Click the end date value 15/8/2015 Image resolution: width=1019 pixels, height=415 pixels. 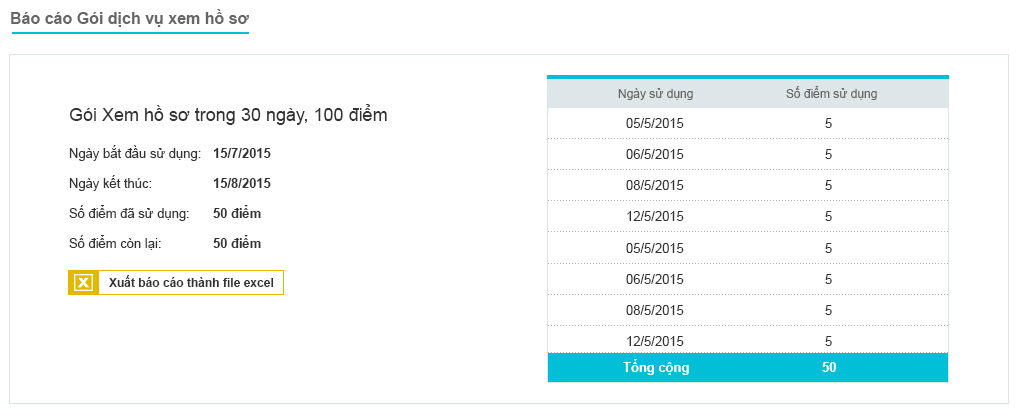[242, 184]
